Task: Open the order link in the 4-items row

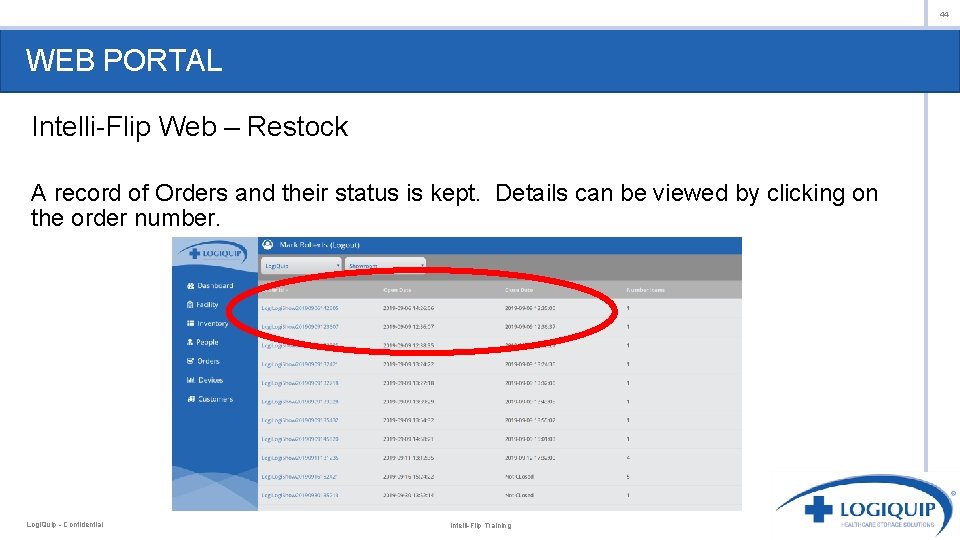Action: [x=300, y=458]
